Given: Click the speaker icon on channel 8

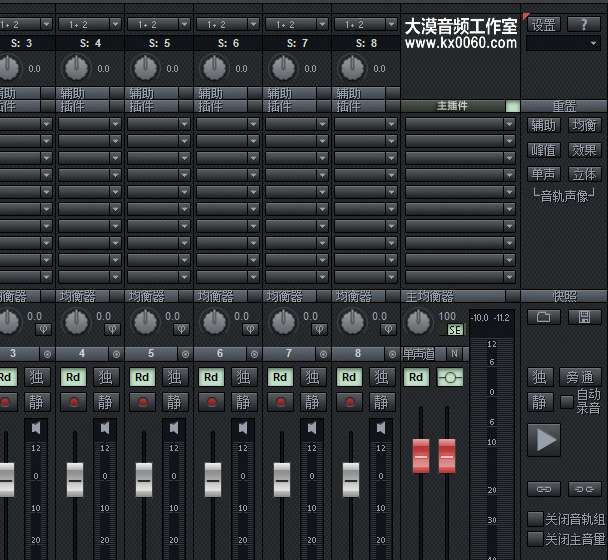Looking at the screenshot, I should click(x=381, y=428).
